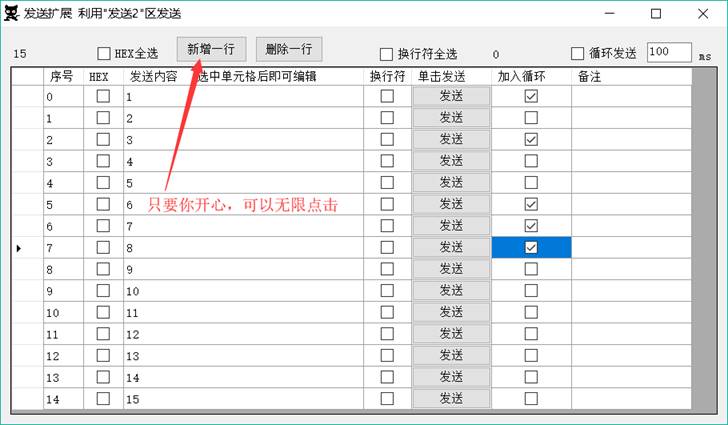Toggle HEX checkbox in row 5

tap(103, 204)
